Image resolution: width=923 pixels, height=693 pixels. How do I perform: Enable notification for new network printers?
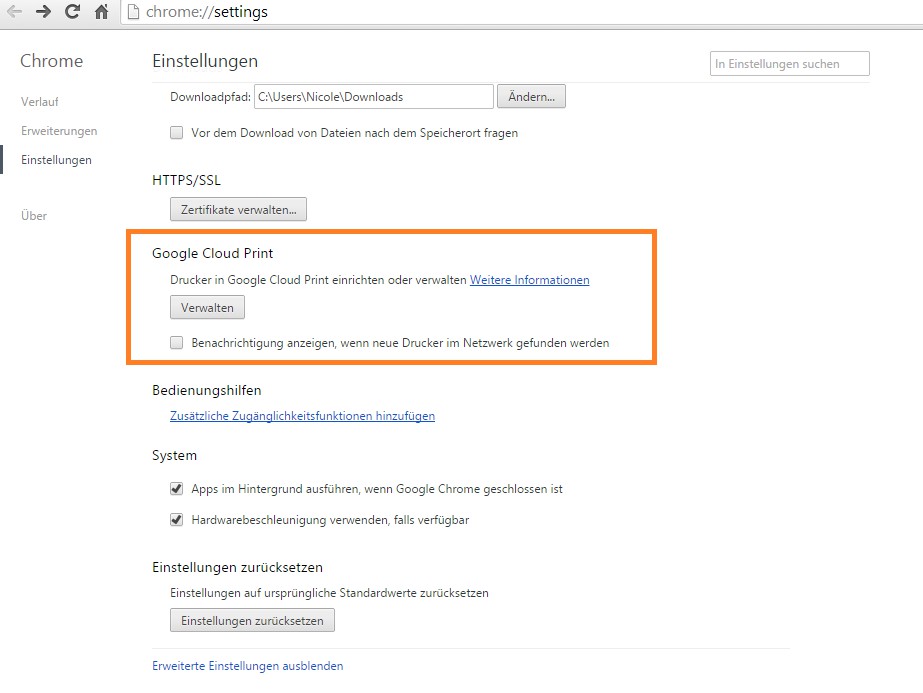(177, 342)
